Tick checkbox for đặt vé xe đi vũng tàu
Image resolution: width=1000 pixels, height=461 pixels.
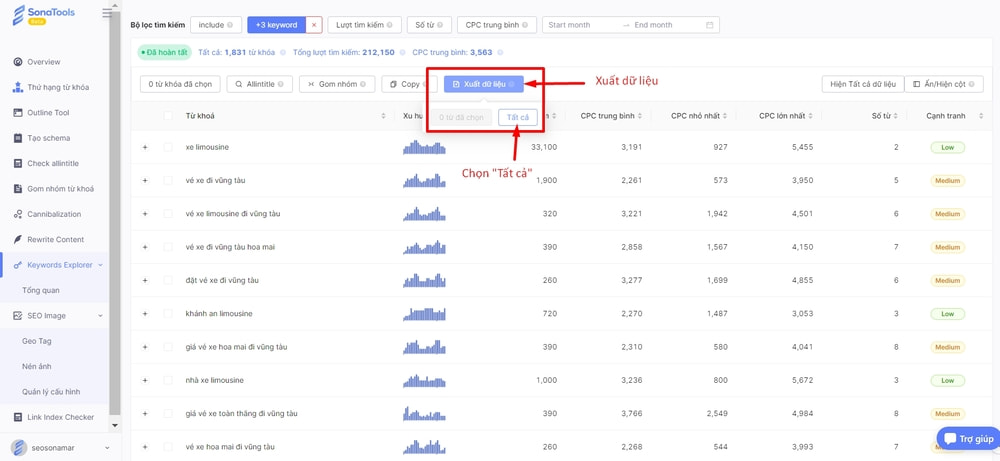coord(168,281)
